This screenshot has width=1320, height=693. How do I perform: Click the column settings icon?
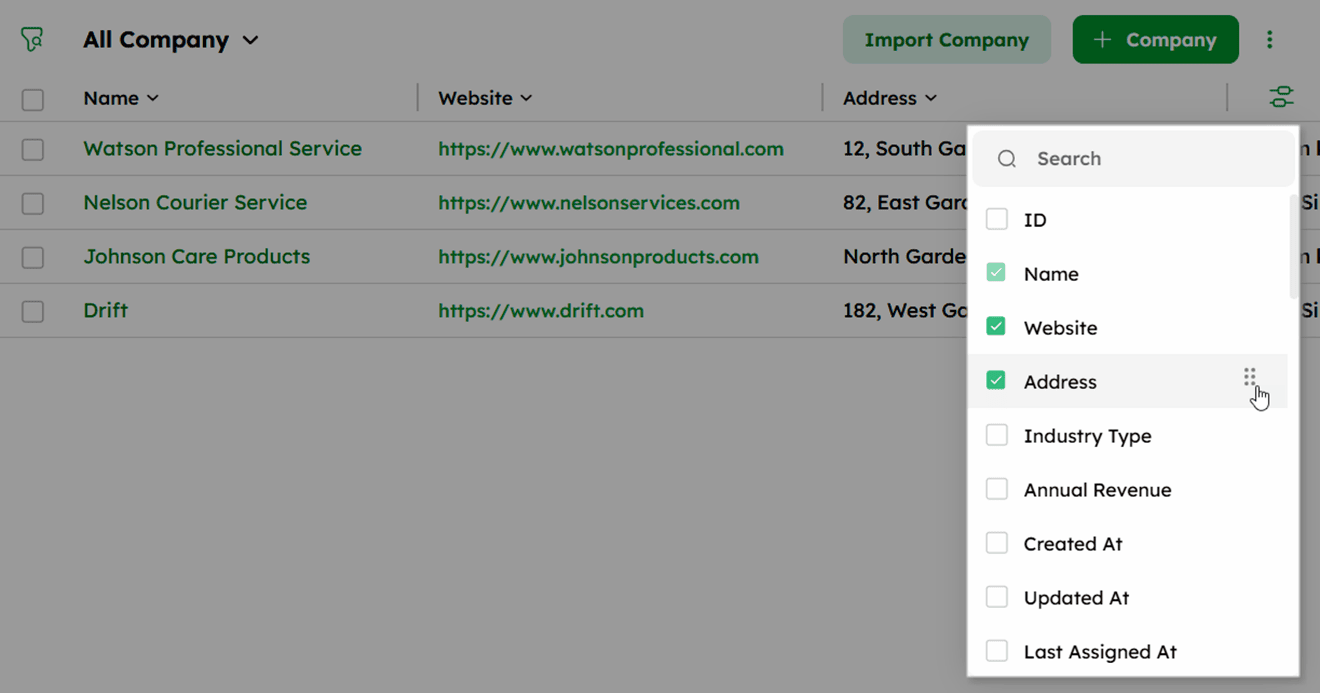coord(1281,97)
